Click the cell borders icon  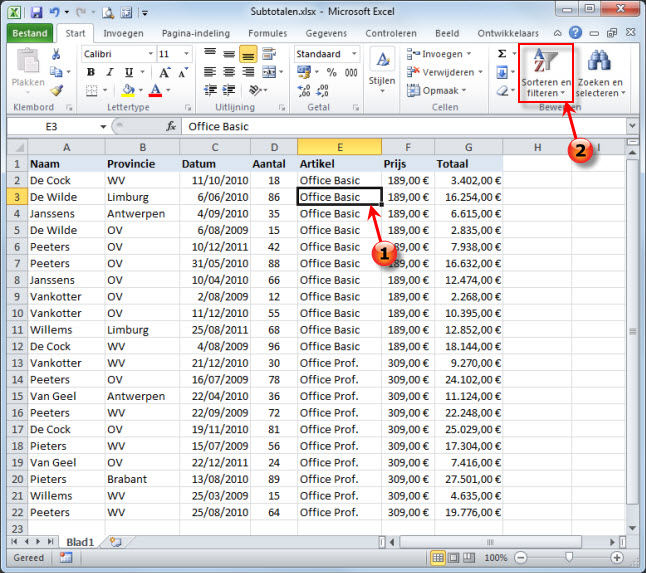tap(92, 90)
